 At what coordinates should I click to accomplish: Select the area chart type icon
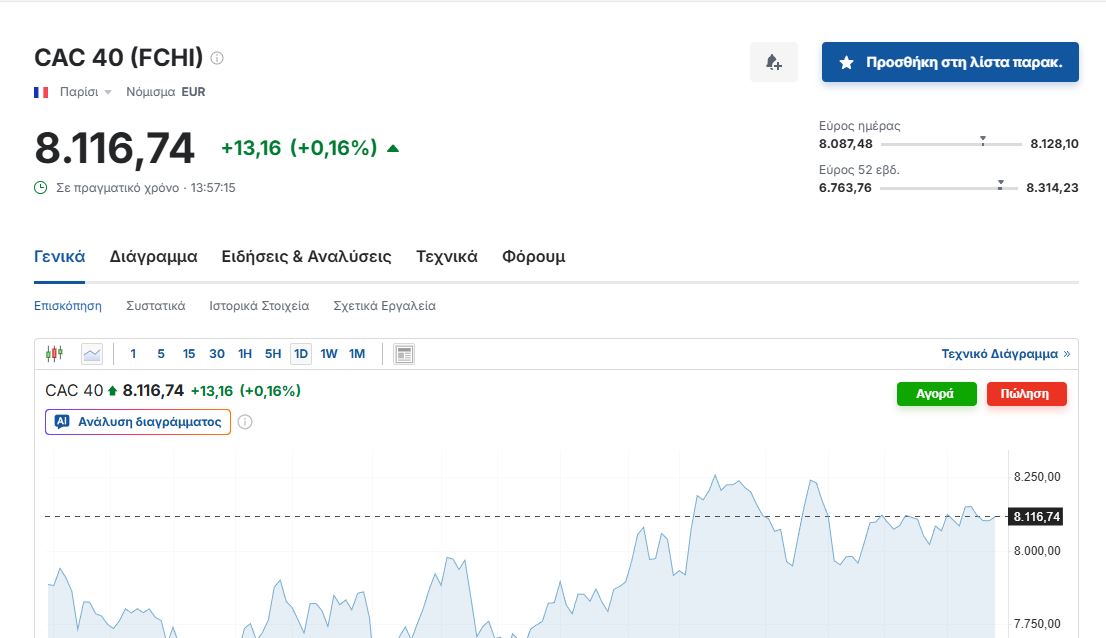coord(92,353)
